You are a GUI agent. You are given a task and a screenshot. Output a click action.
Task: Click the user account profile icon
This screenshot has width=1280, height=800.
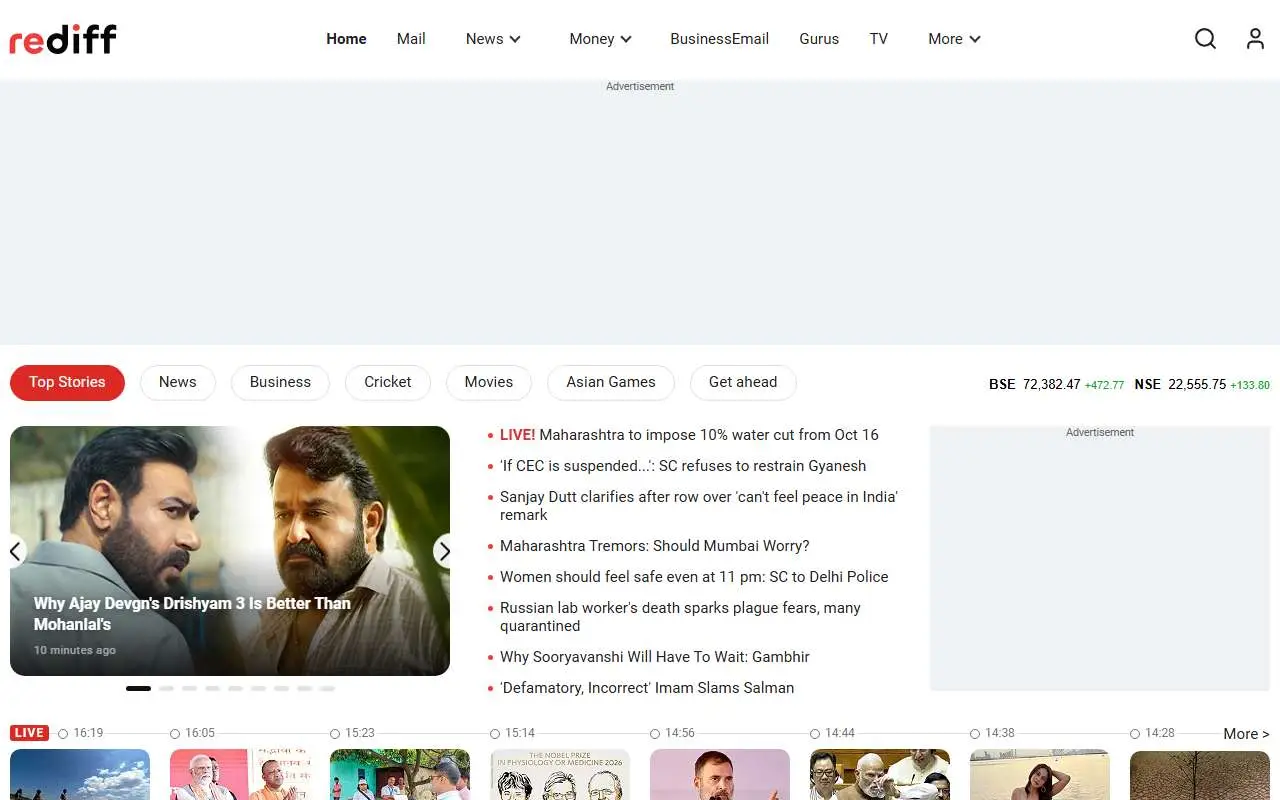(x=1255, y=39)
